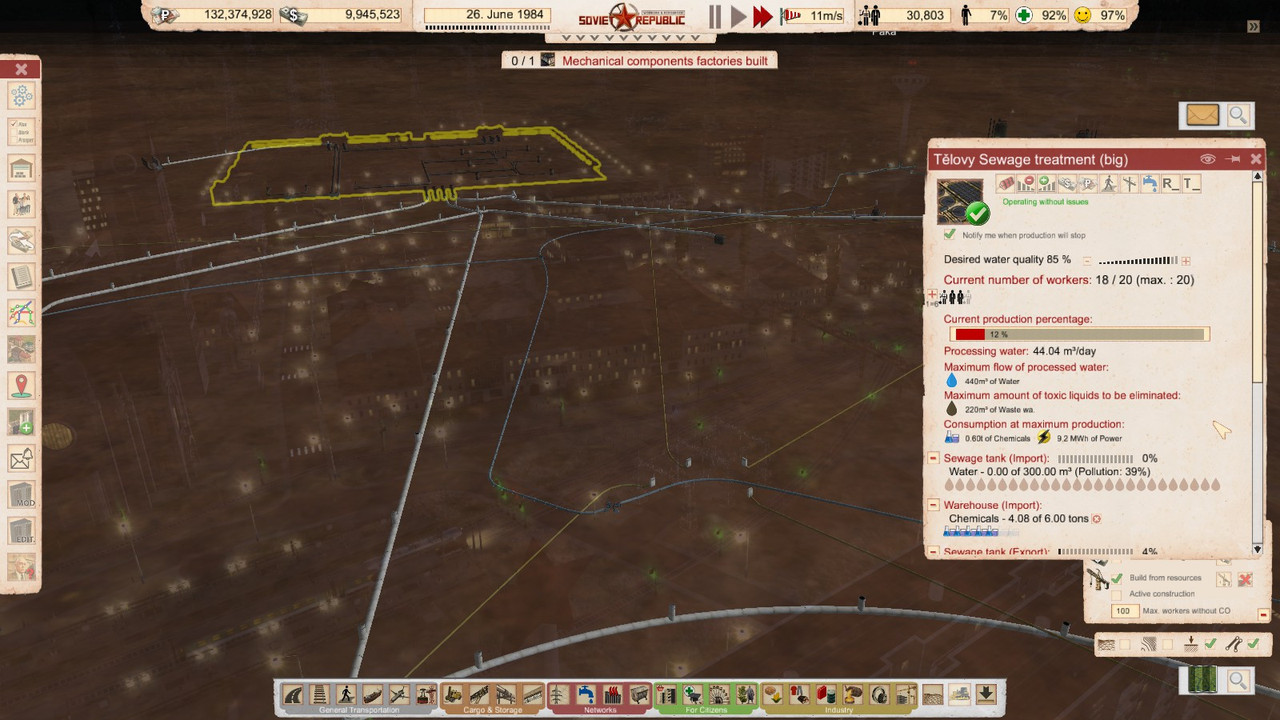
Task: Toggle the eye visibility icon in panel header
Action: coord(1208,159)
